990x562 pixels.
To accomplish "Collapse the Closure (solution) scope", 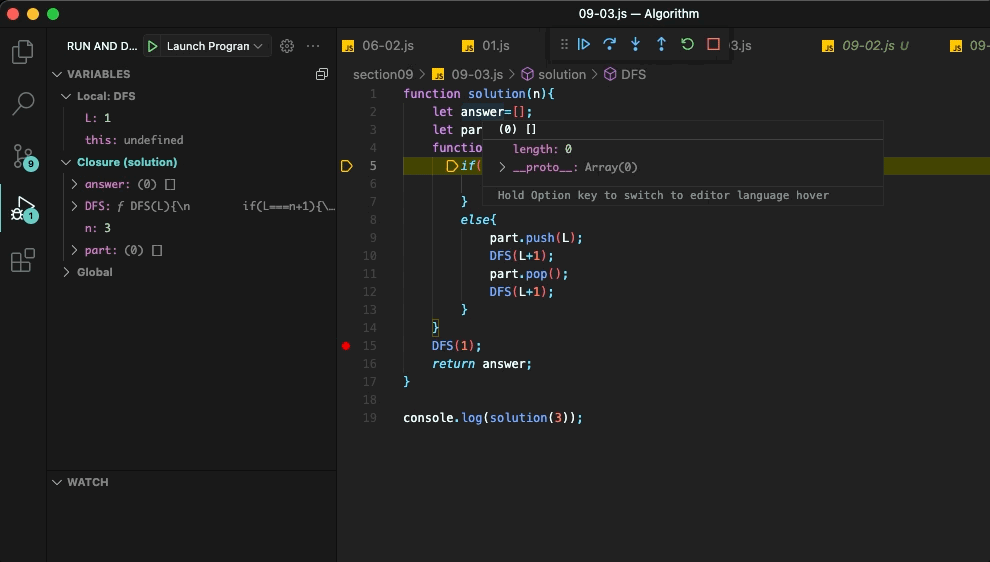I will tap(66, 162).
